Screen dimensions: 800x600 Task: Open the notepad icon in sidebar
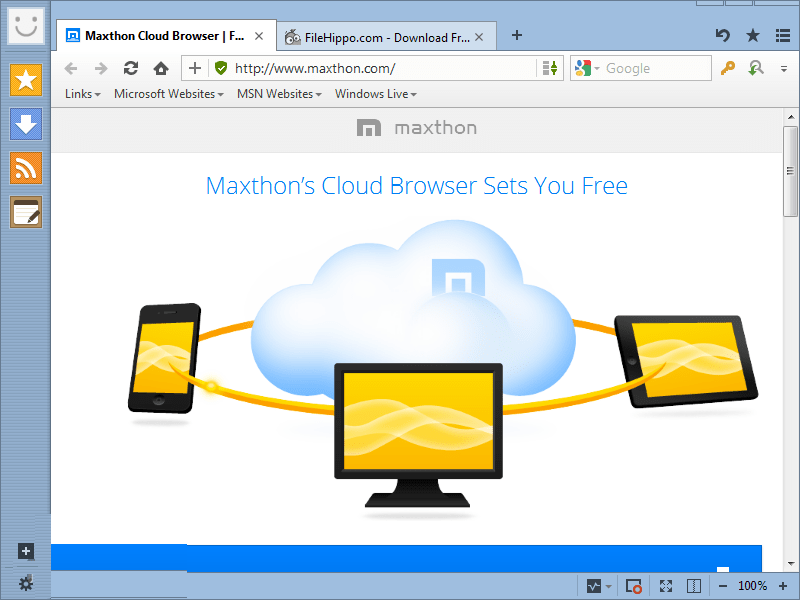(26, 212)
